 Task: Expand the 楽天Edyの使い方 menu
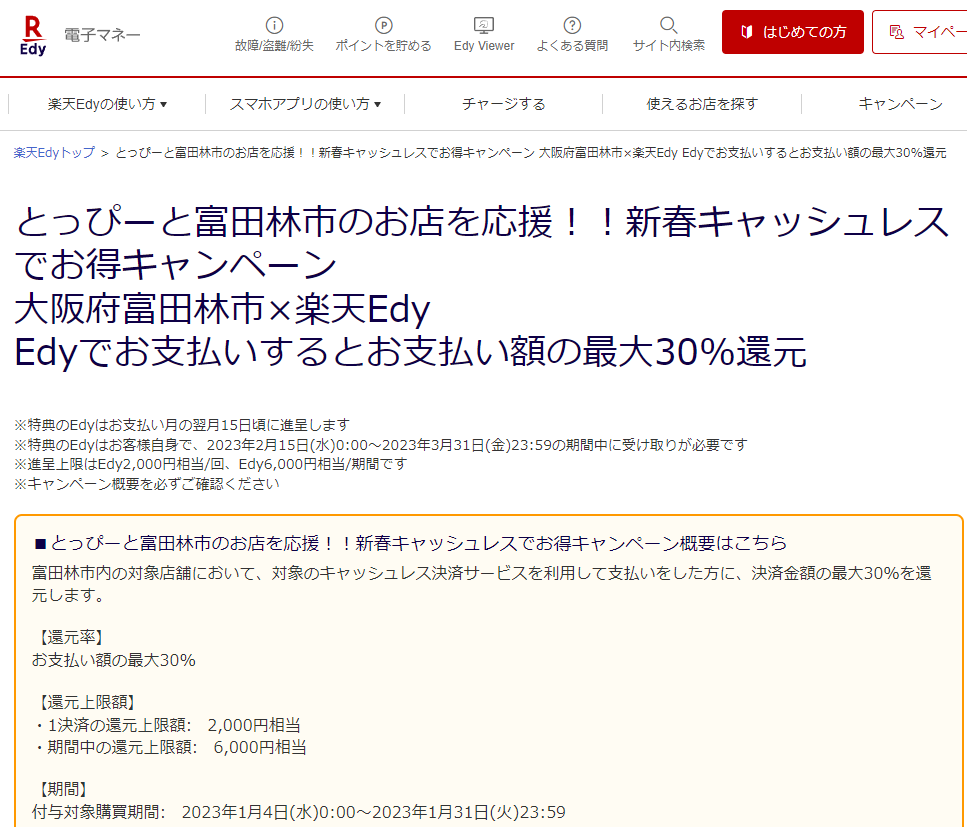point(107,104)
